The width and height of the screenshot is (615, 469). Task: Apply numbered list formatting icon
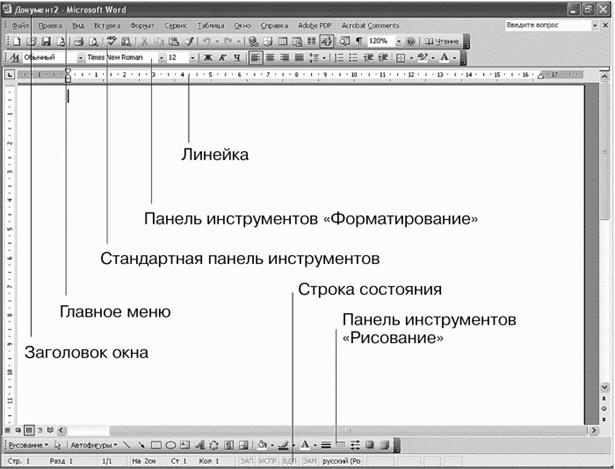pos(339,58)
